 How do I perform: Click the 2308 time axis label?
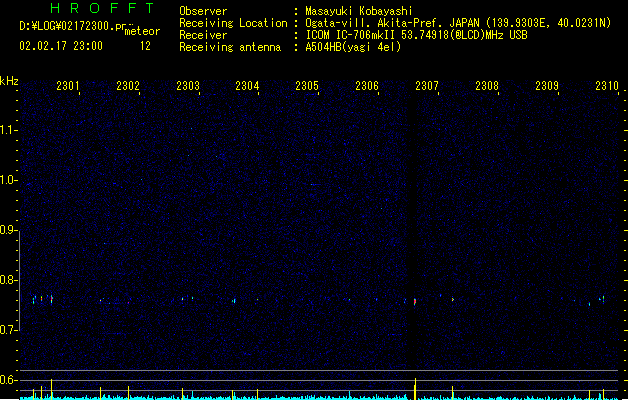pyautogui.click(x=487, y=86)
